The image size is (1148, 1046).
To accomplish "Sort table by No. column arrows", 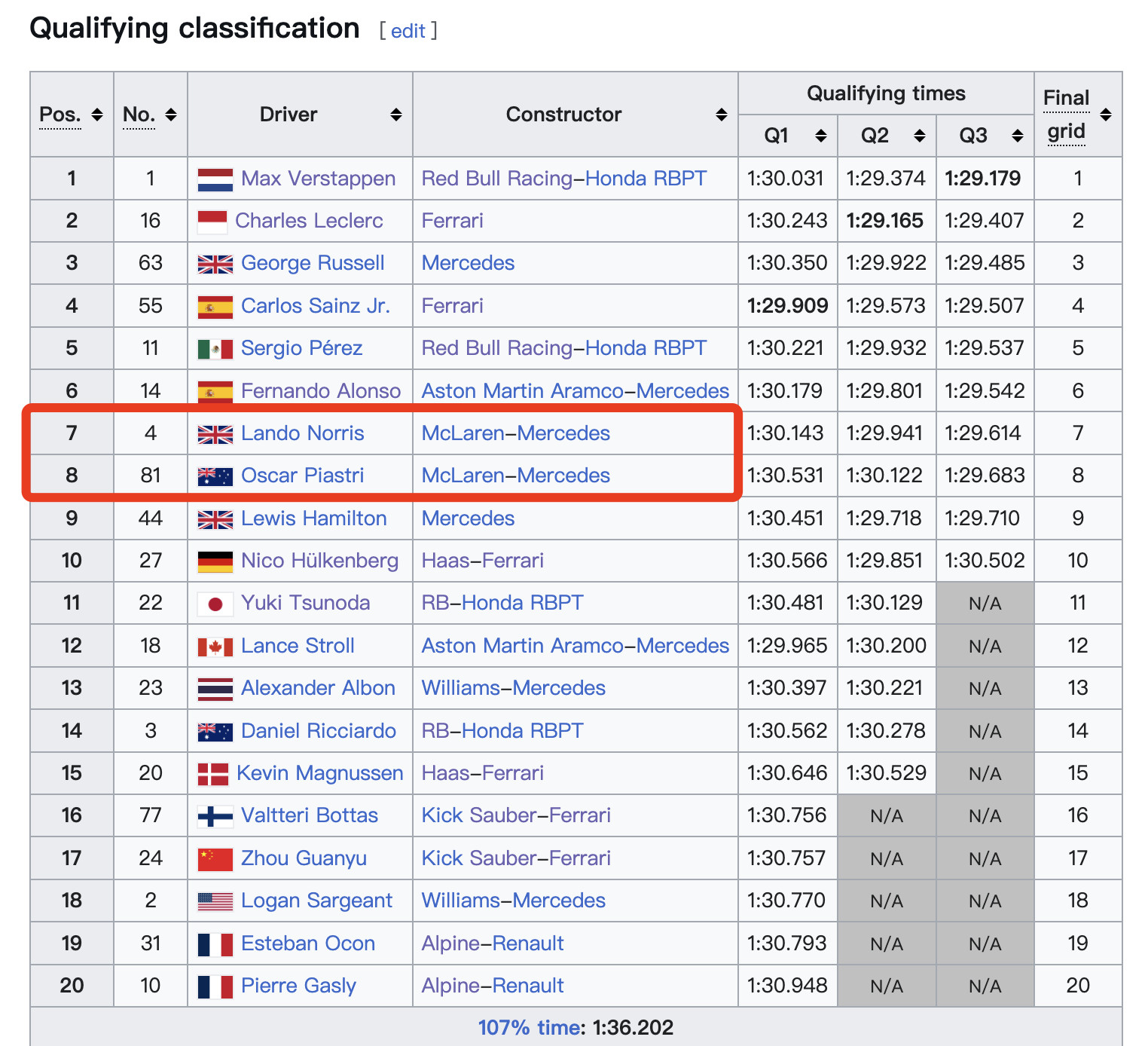I will [171, 115].
